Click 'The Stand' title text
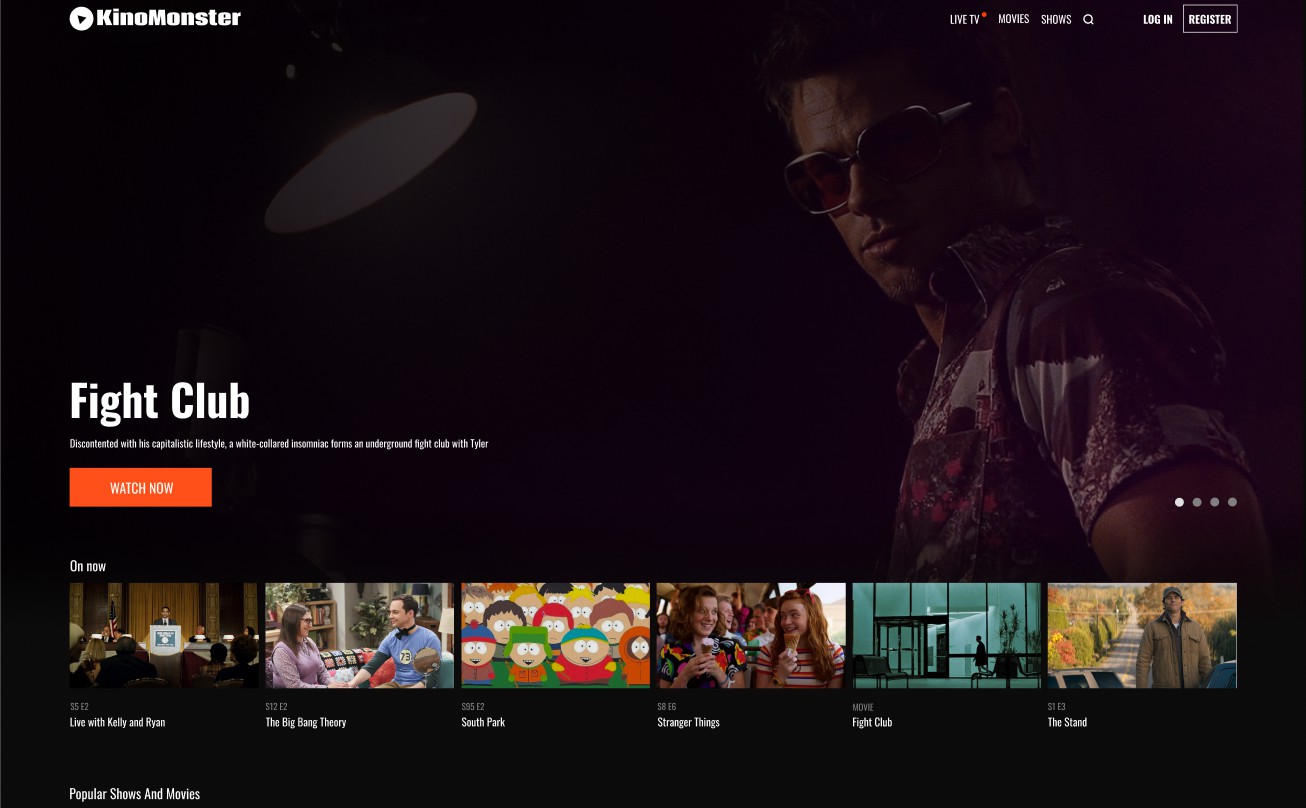Viewport: 1306px width, 808px height. click(x=1067, y=722)
